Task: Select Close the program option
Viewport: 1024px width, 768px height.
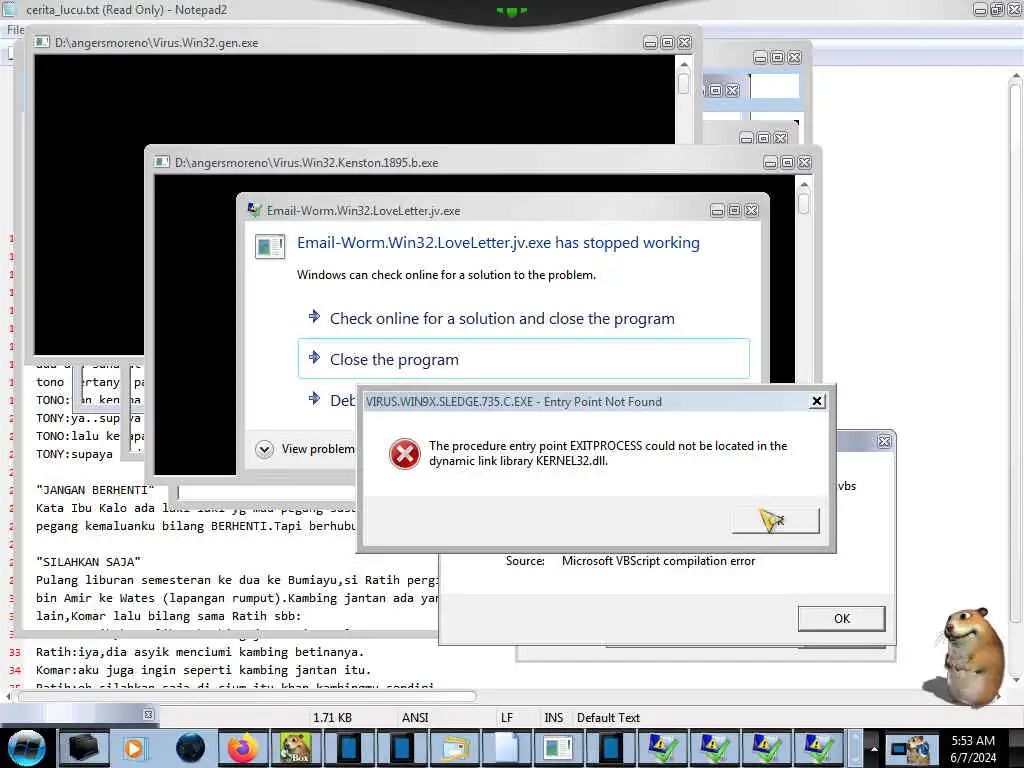Action: pos(524,359)
